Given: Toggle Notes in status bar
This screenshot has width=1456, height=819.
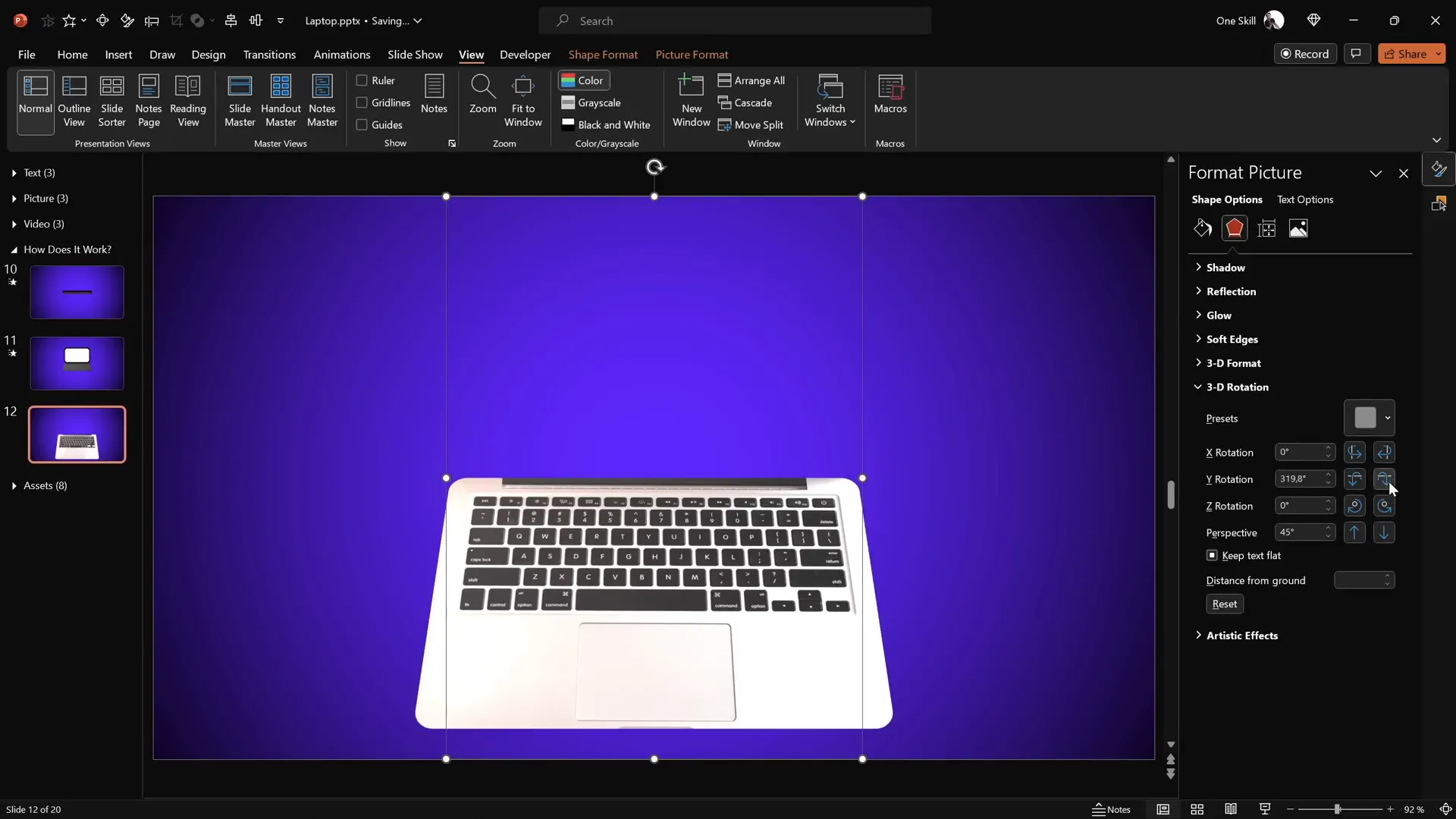Looking at the screenshot, I should (1111, 809).
